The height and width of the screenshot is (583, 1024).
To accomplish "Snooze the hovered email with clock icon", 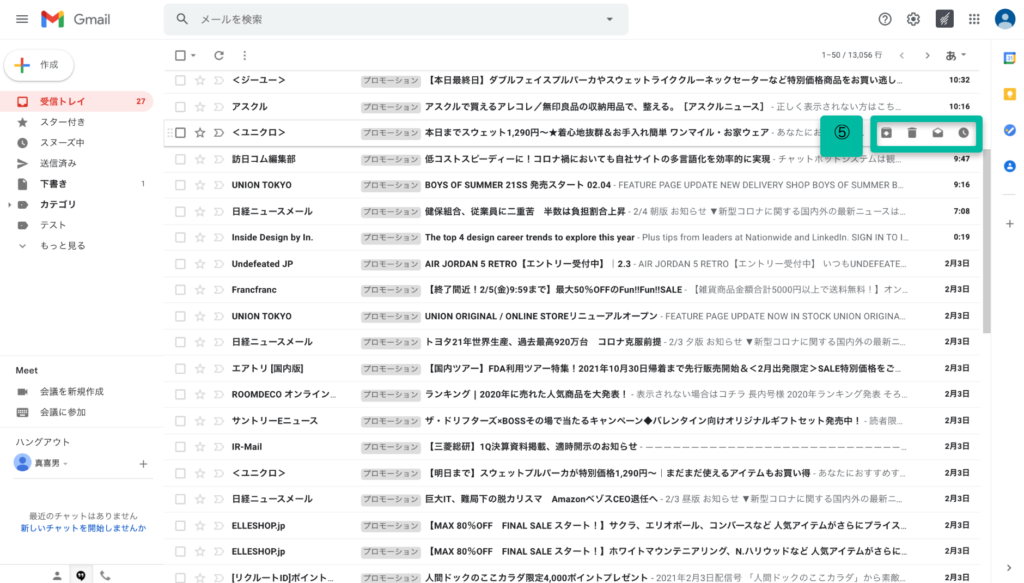I will (x=963, y=132).
